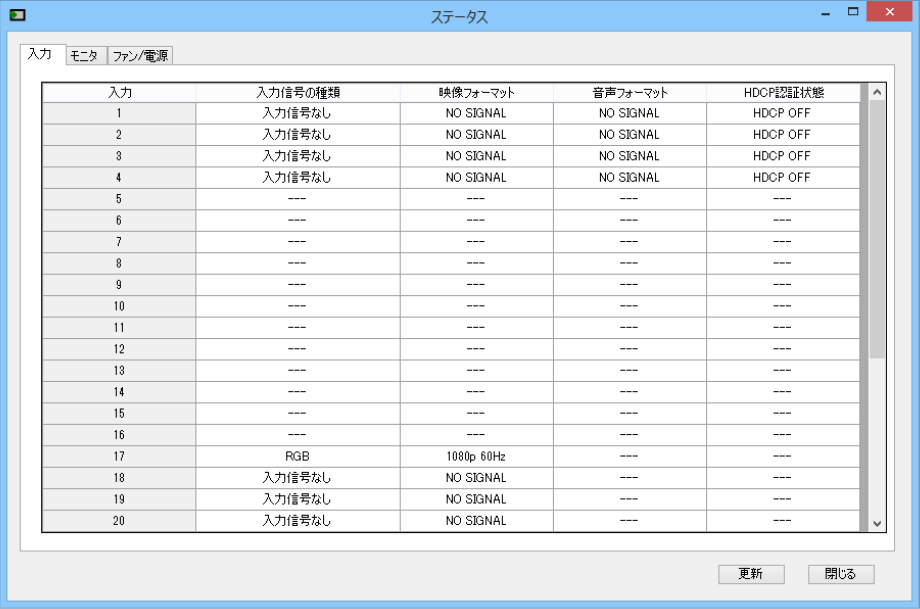This screenshot has height=609, width=920.
Task: Click scrollbar down arrow in table
Action: tap(877, 523)
